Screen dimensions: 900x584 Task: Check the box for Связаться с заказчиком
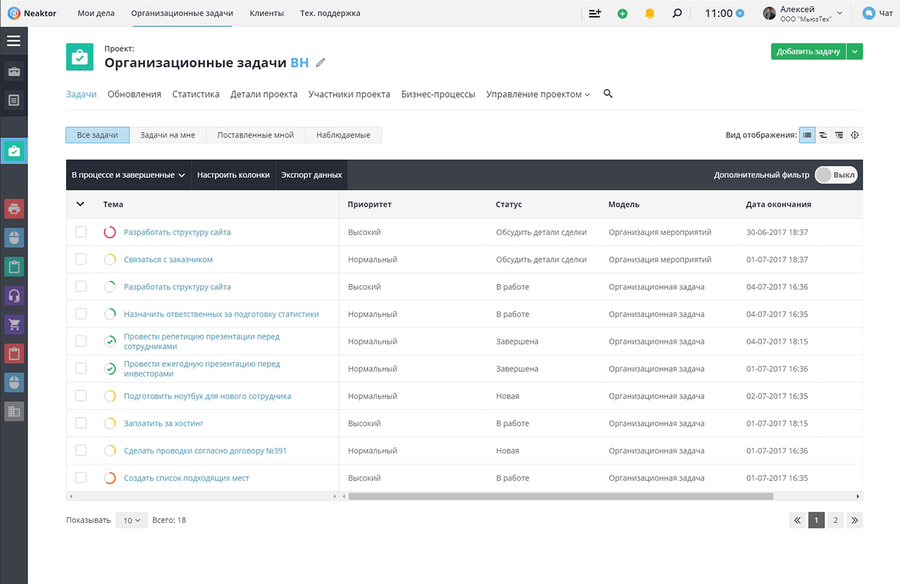point(81,260)
